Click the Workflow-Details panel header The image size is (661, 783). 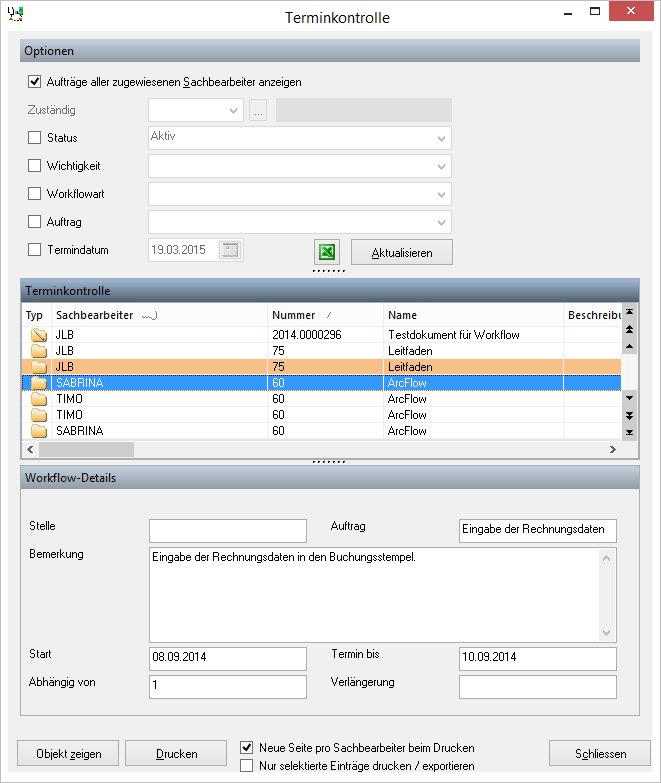coord(330,477)
